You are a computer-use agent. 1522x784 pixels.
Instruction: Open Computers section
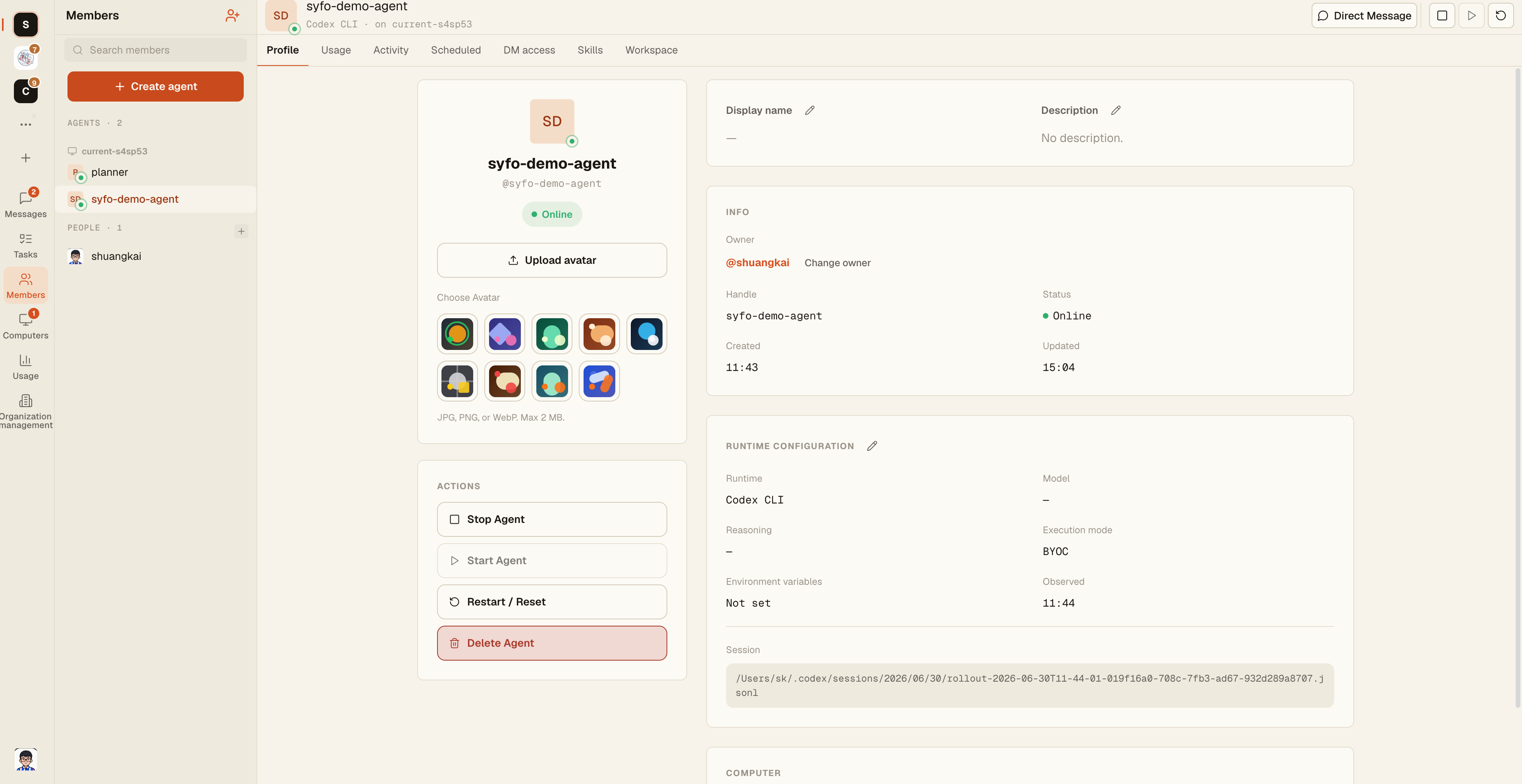click(25, 326)
